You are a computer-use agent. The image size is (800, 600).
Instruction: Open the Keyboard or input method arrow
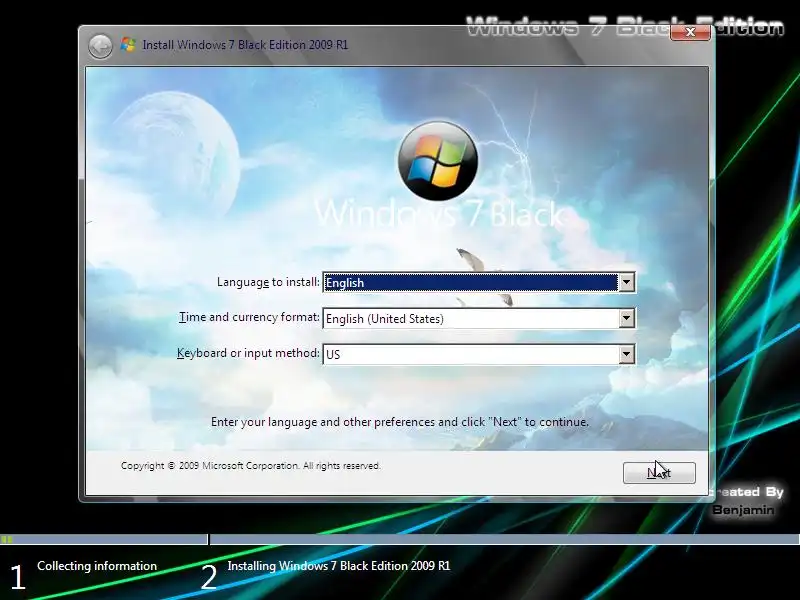[x=626, y=354]
